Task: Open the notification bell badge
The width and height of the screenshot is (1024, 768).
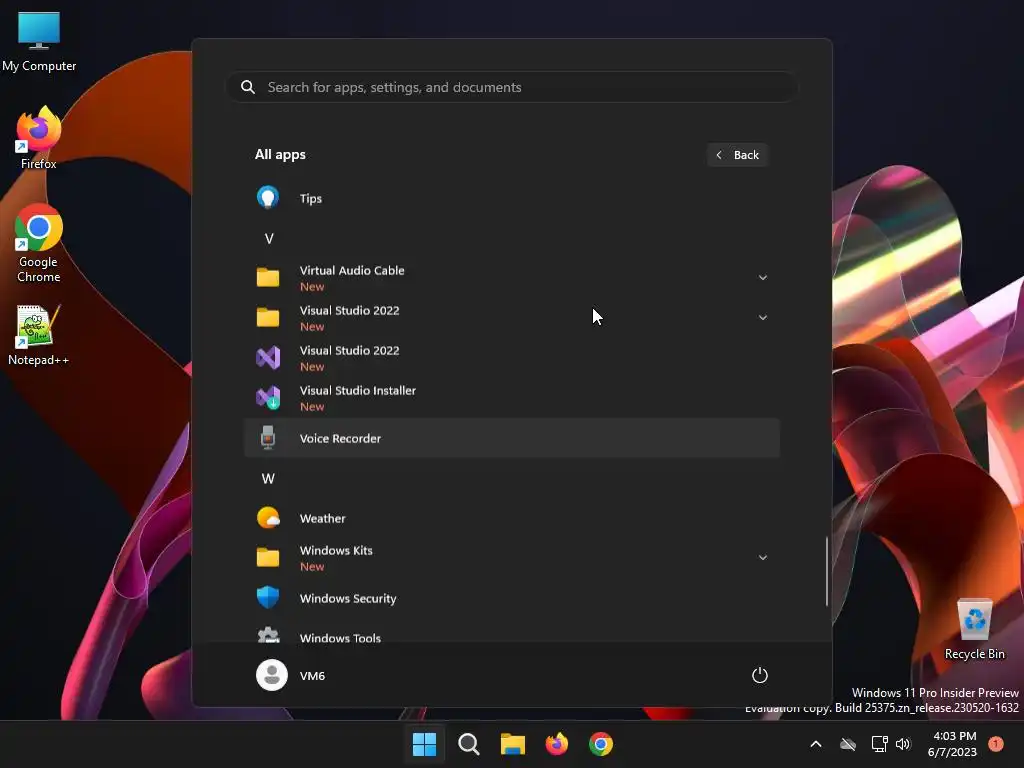Action: [996, 744]
